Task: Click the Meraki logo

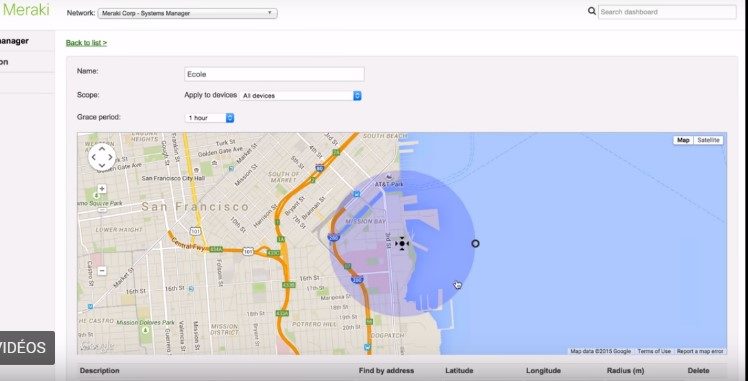Action: coord(25,10)
